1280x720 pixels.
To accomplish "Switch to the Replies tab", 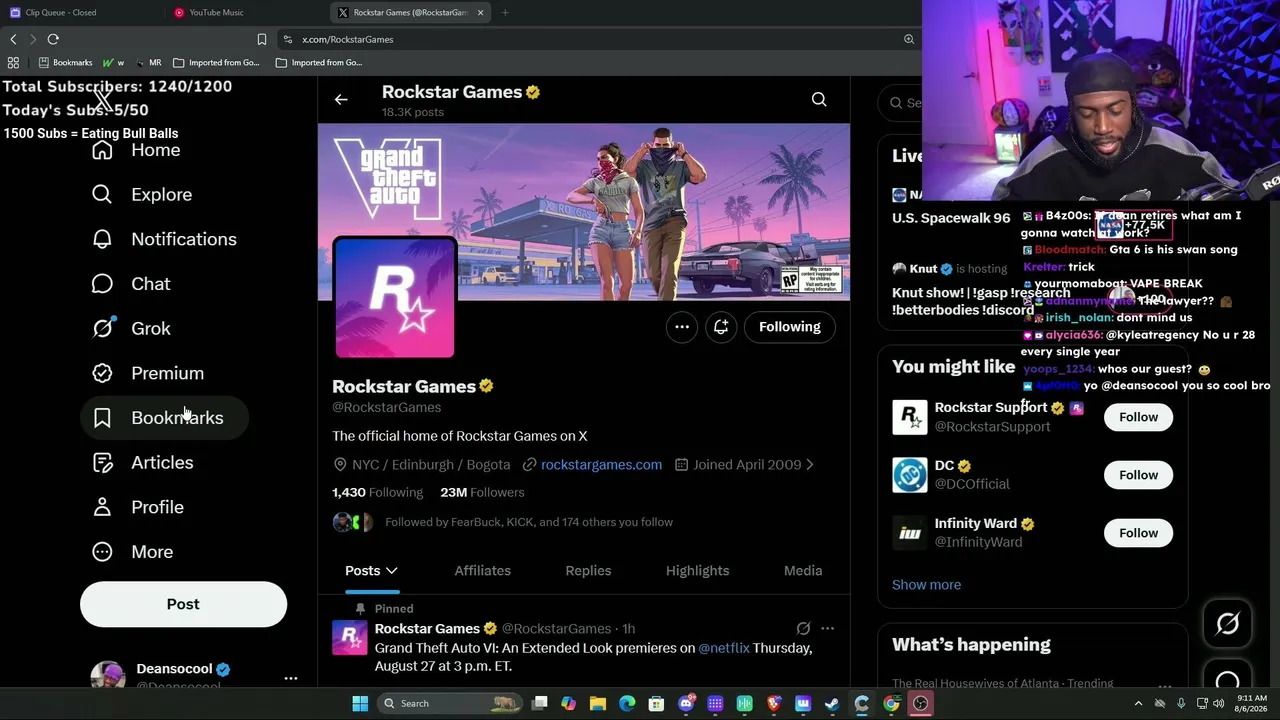I will click(588, 571).
